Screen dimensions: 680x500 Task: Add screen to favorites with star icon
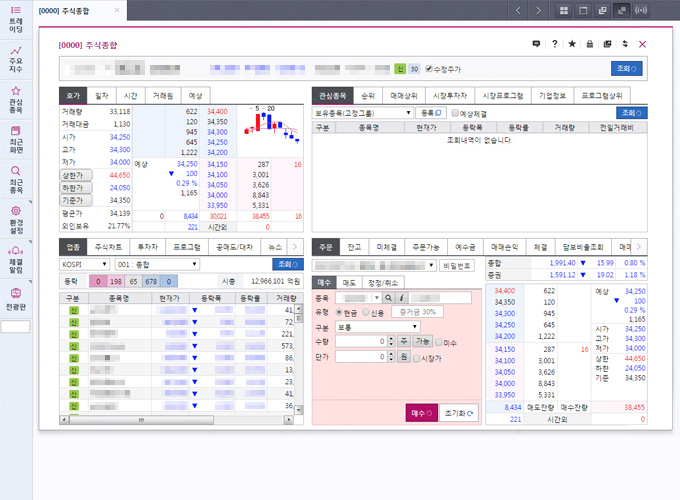572,44
